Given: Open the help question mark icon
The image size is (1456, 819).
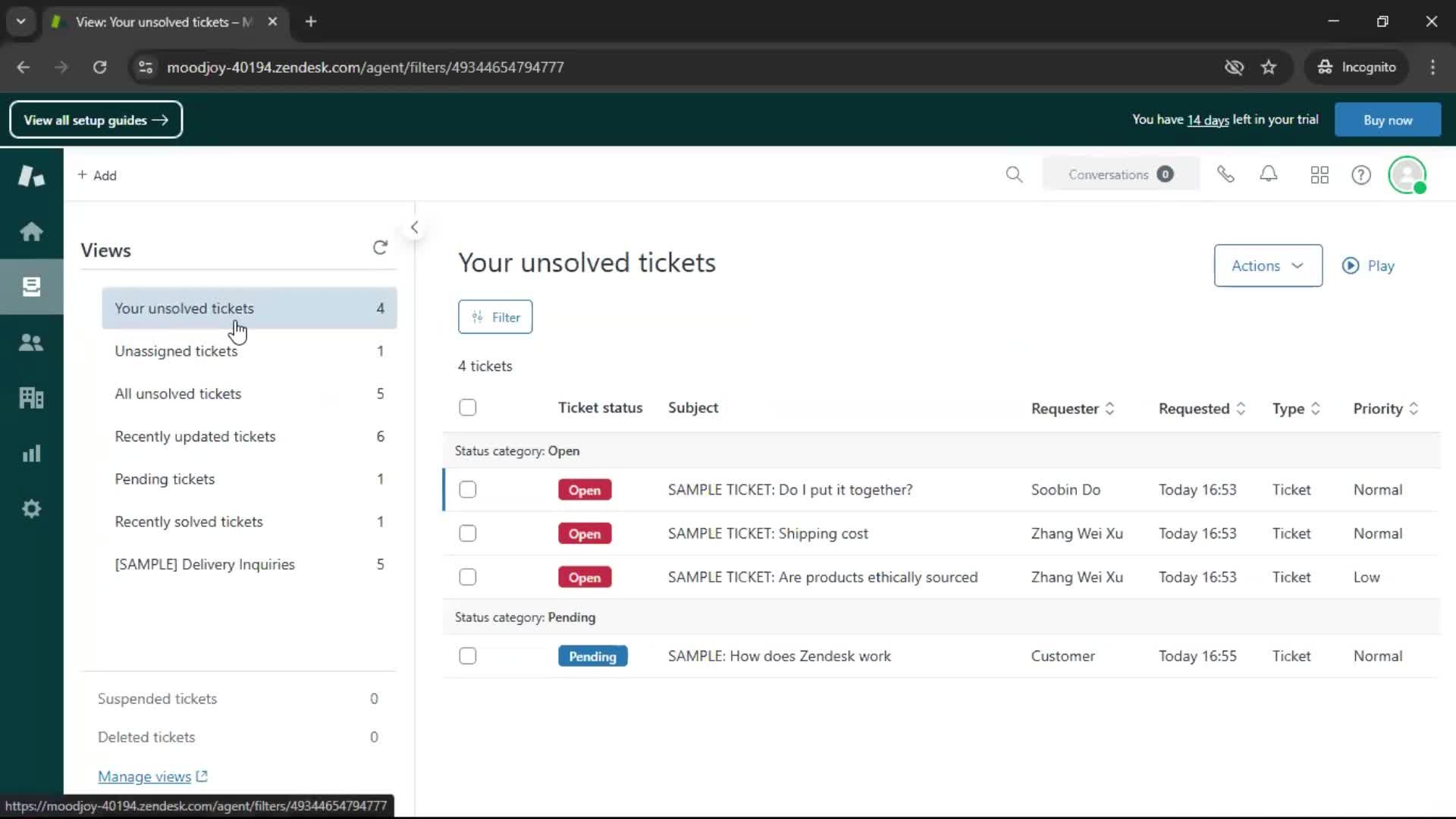Looking at the screenshot, I should pyautogui.click(x=1361, y=175).
